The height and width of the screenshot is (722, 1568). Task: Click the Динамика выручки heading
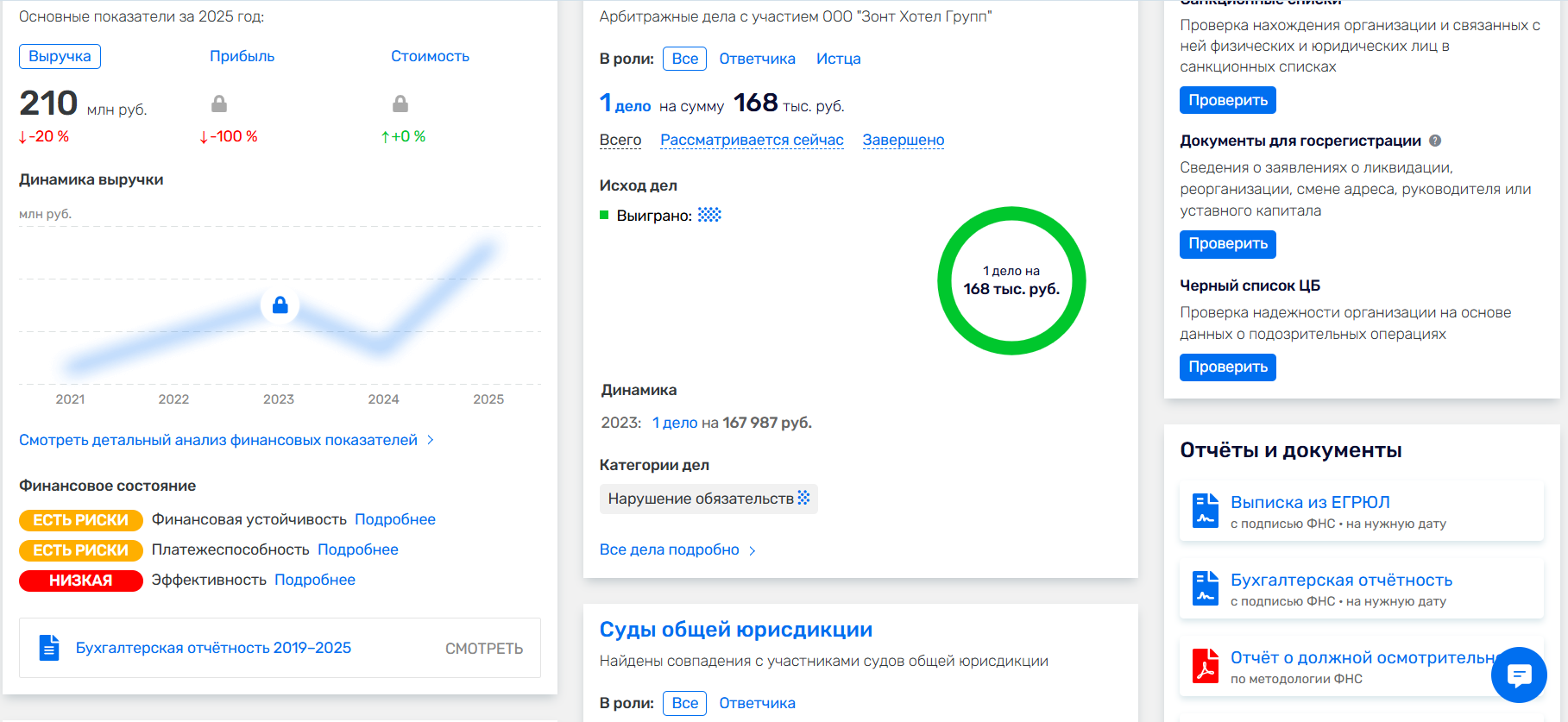pos(91,179)
